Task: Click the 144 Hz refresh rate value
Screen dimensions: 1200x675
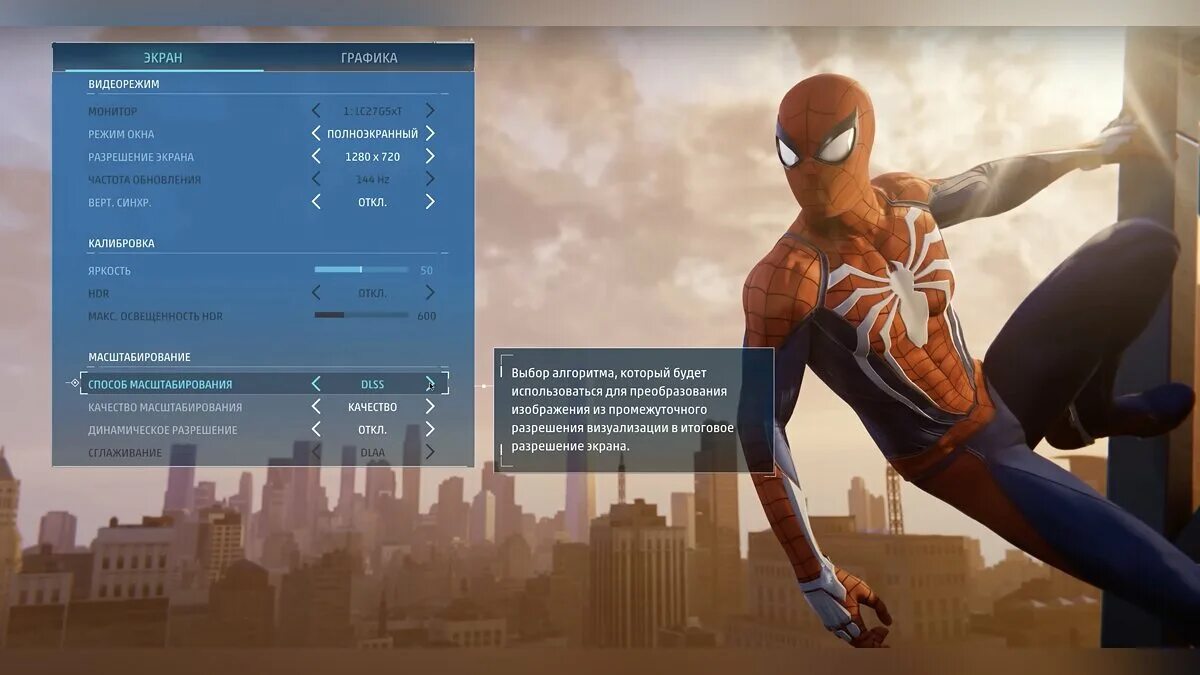Action: [x=372, y=180]
